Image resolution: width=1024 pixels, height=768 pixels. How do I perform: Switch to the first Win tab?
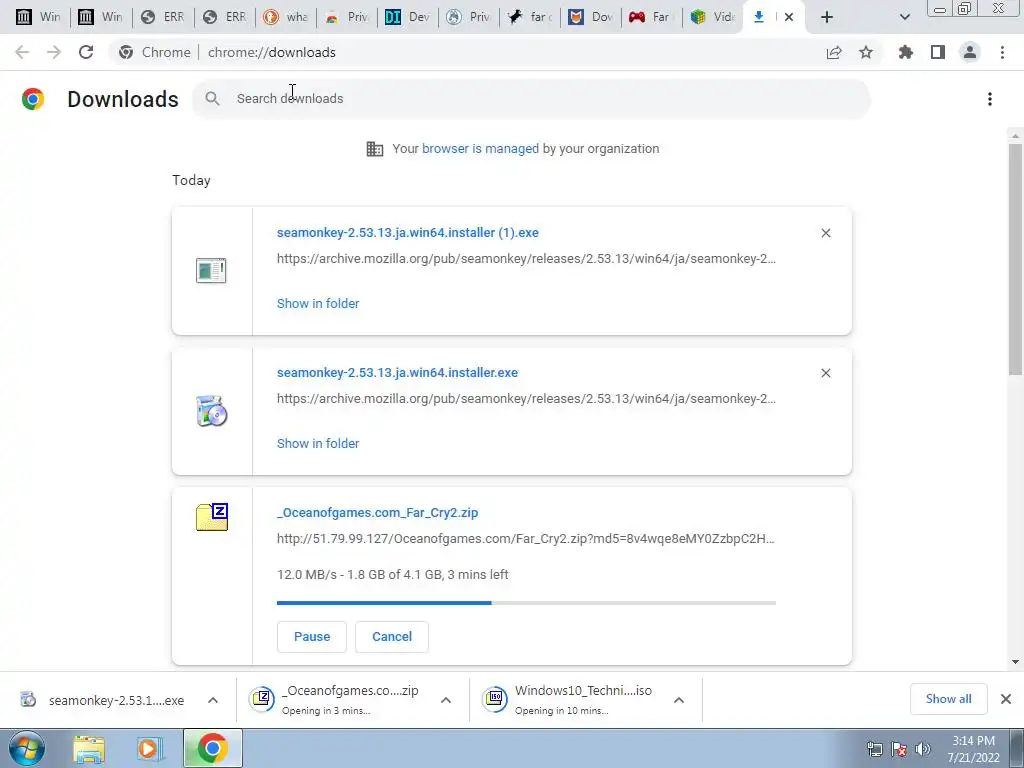coord(38,17)
